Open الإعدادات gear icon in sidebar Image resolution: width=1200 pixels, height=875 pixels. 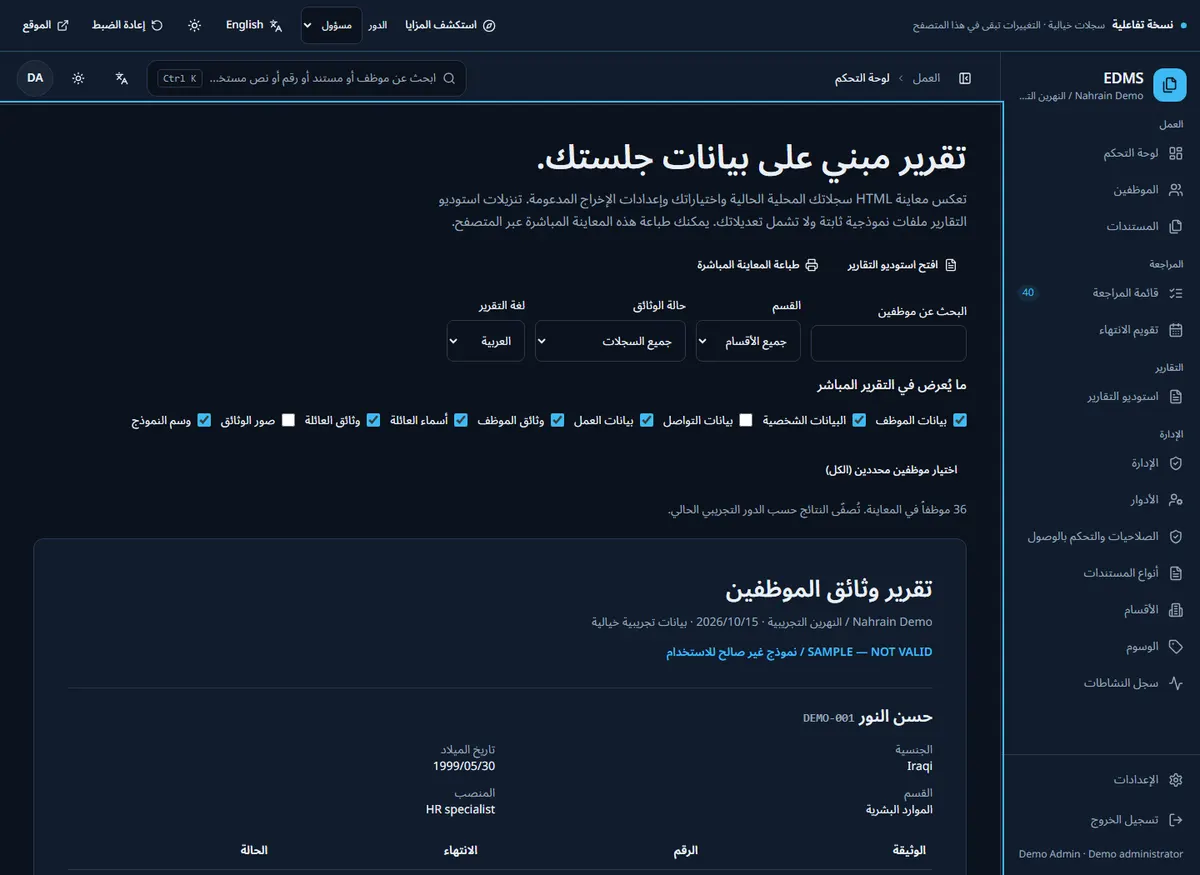pyautogui.click(x=1176, y=780)
